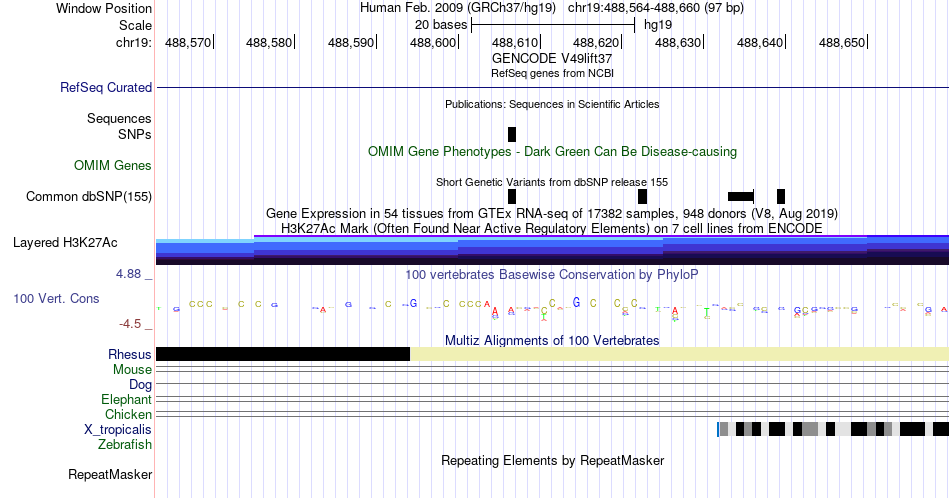The height and width of the screenshot is (498, 950).
Task: Click the 488,600 ruler position
Action: tap(433, 42)
